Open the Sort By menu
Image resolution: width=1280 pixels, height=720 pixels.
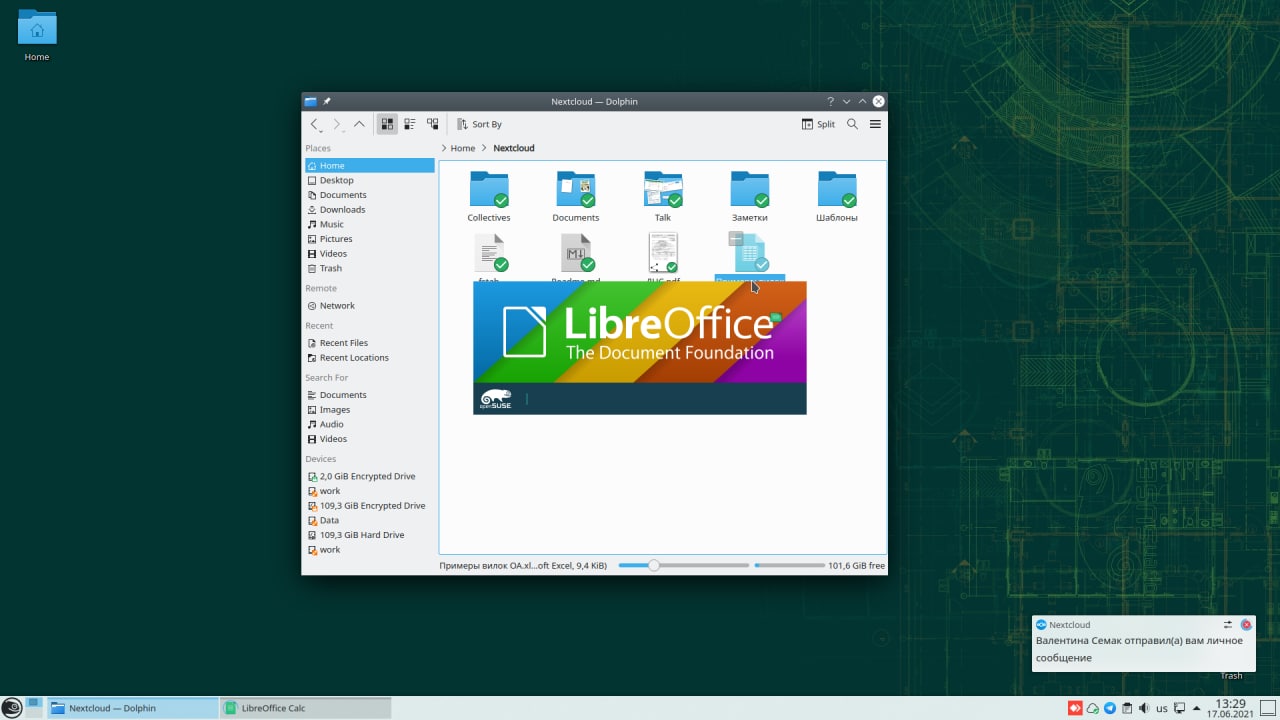(x=479, y=124)
